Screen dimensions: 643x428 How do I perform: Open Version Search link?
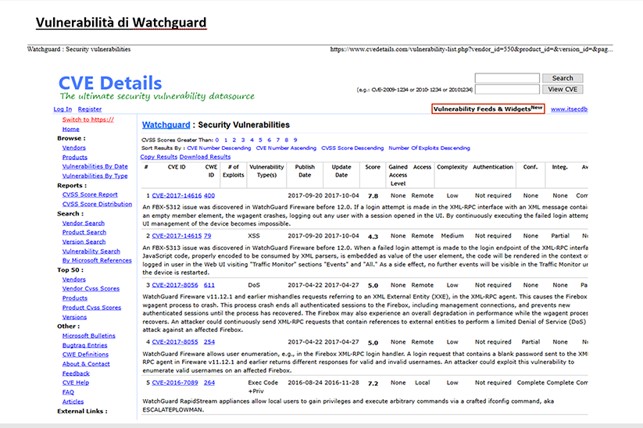click(84, 242)
